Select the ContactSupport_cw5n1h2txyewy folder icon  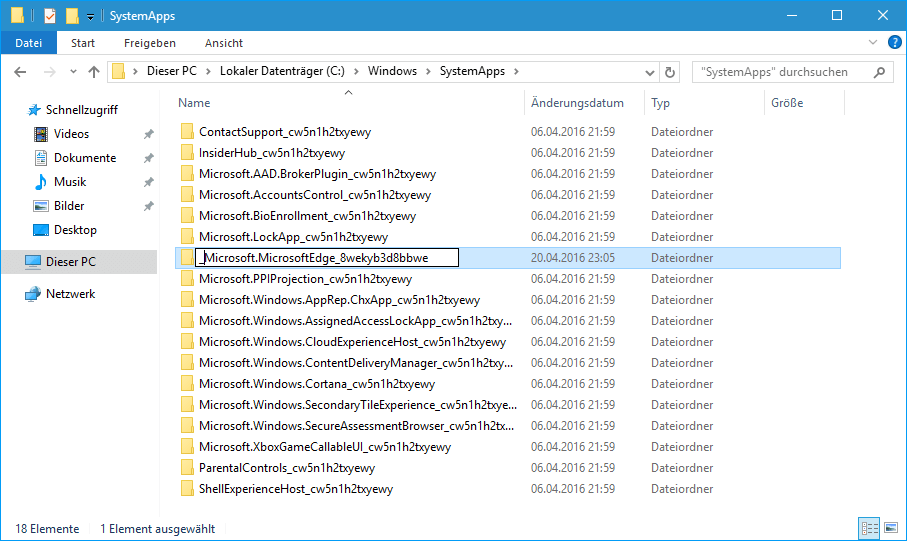click(187, 131)
